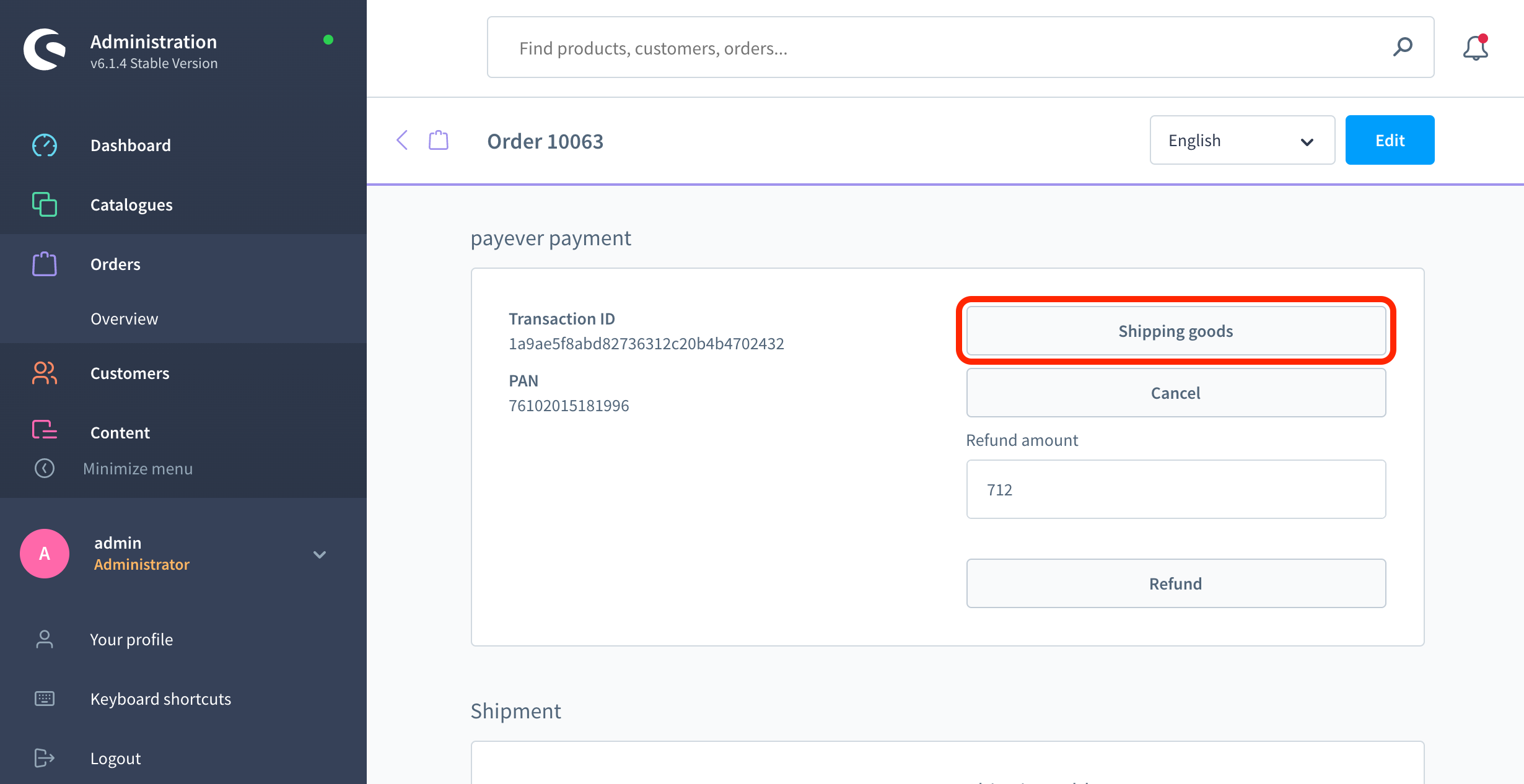Viewport: 1524px width, 784px height.
Task: Open the English language dropdown
Action: click(x=1242, y=140)
